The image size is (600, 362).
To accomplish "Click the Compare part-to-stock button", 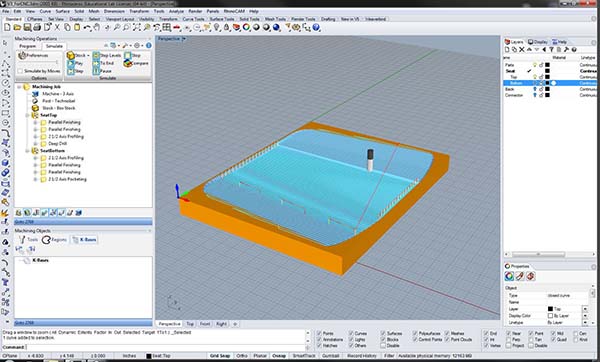I will 136,64.
